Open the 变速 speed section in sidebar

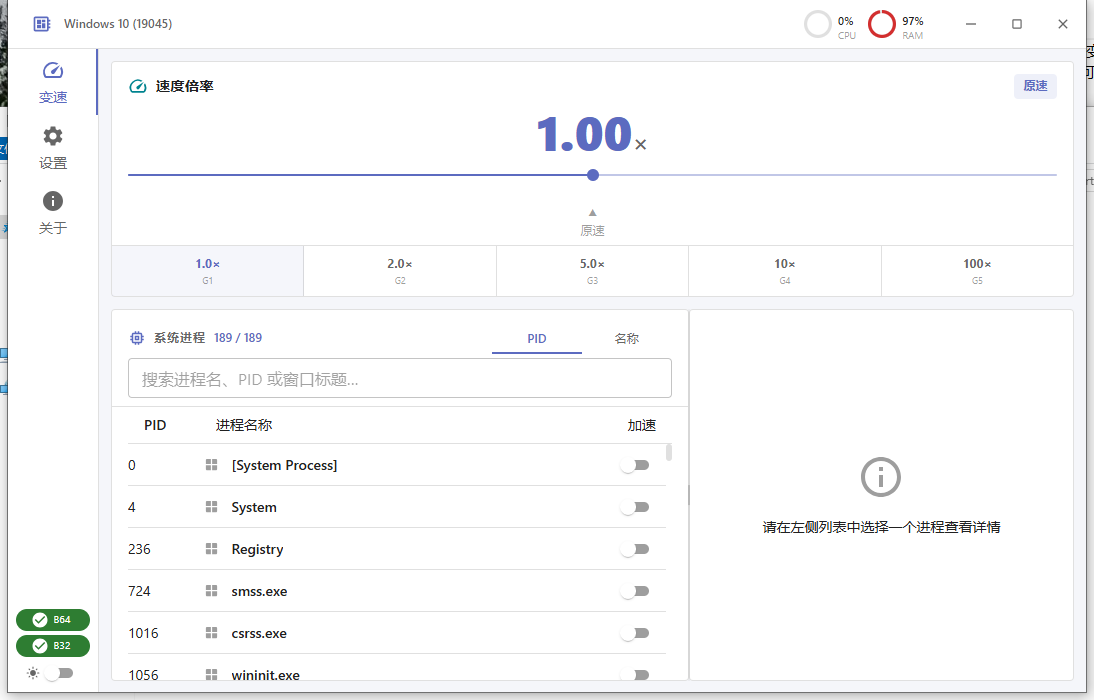point(53,82)
